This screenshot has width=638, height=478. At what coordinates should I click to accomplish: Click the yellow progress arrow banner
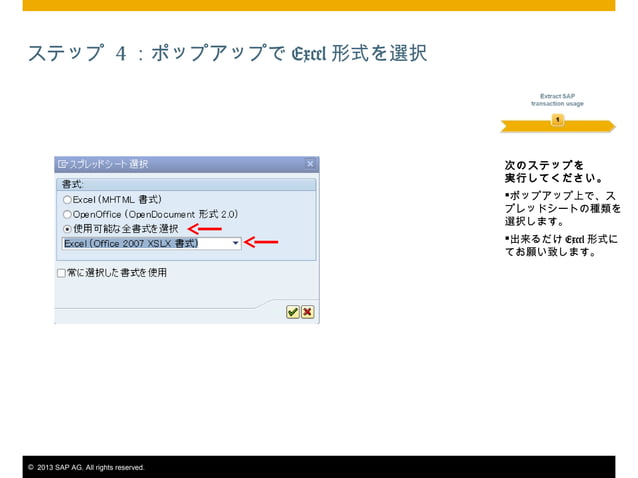(557, 126)
